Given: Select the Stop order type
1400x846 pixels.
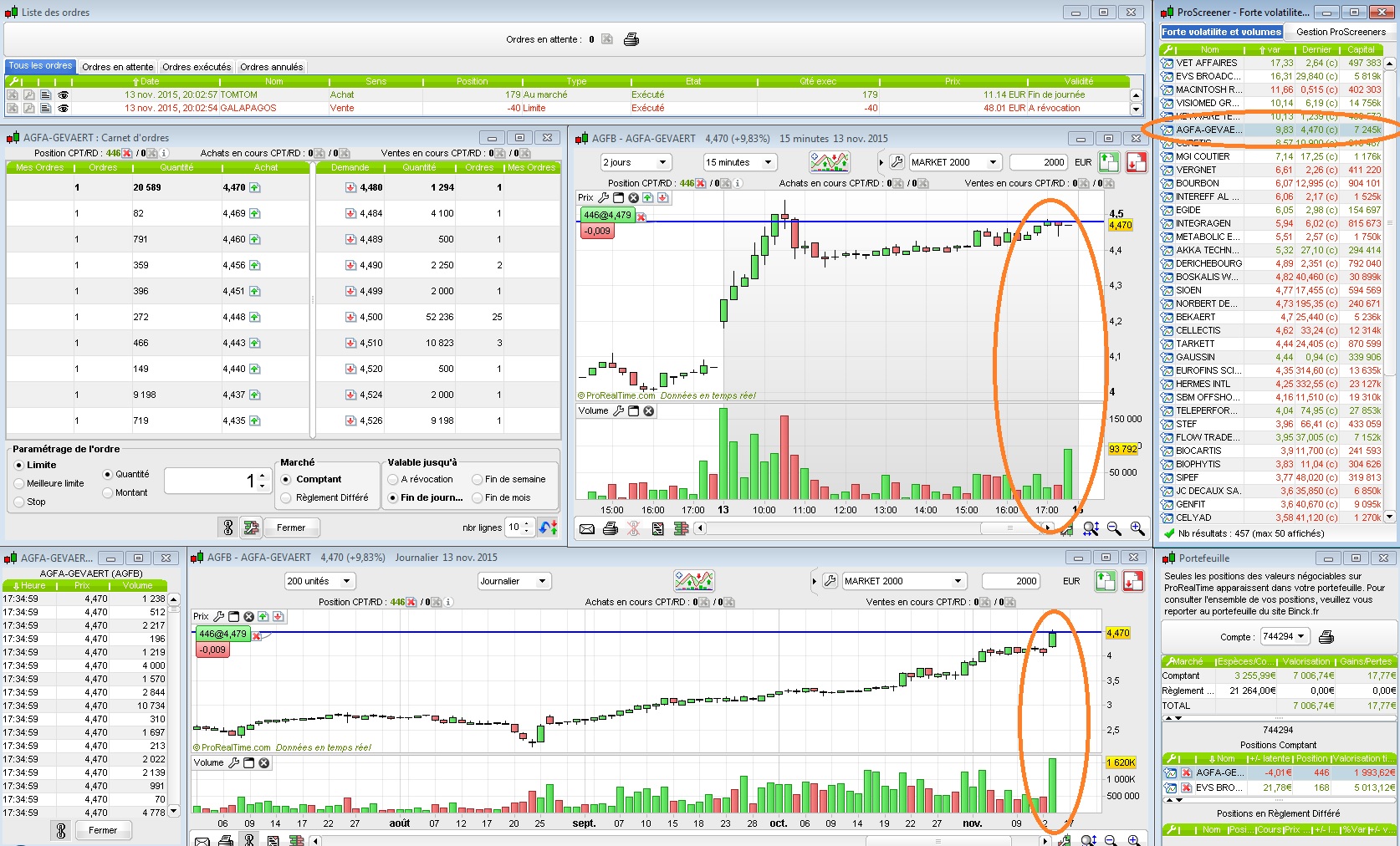Looking at the screenshot, I should (x=19, y=502).
